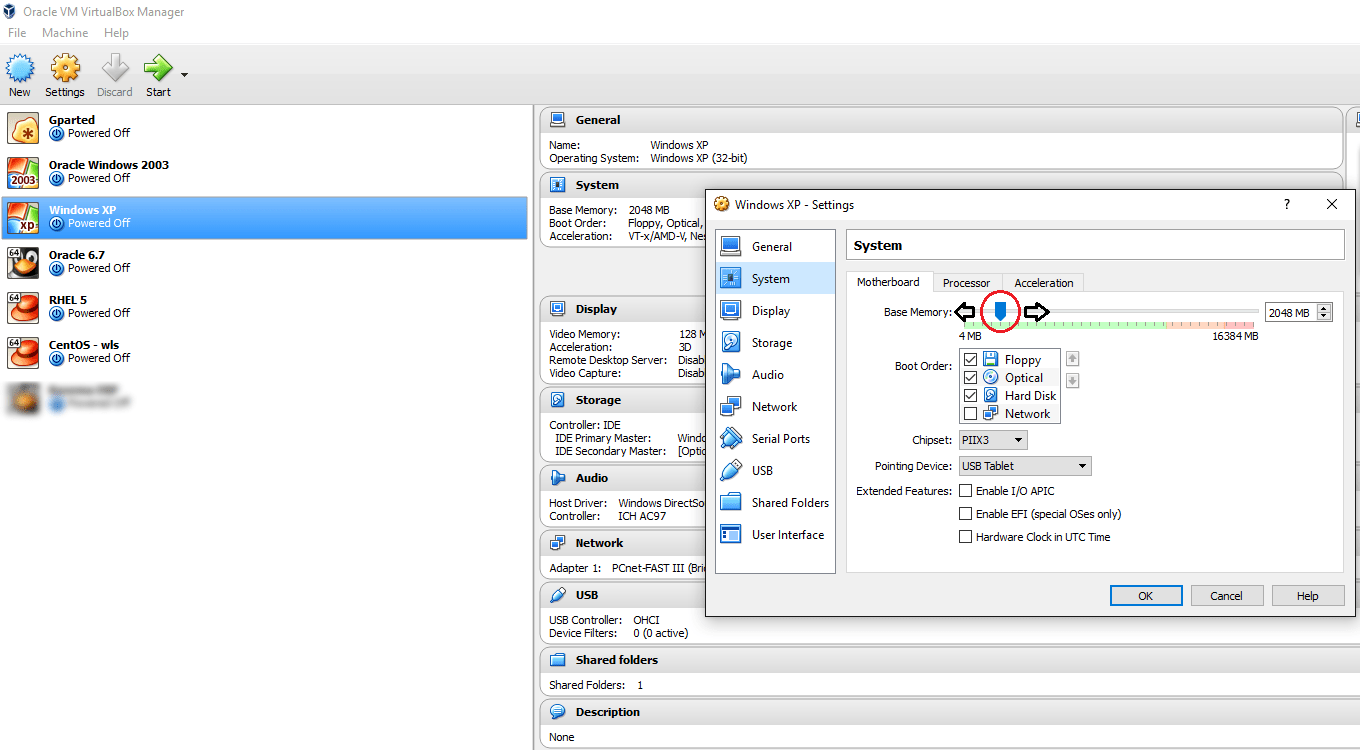The height and width of the screenshot is (750, 1360).
Task: Close the Windows XP Settings dialog
Action: click(1332, 204)
